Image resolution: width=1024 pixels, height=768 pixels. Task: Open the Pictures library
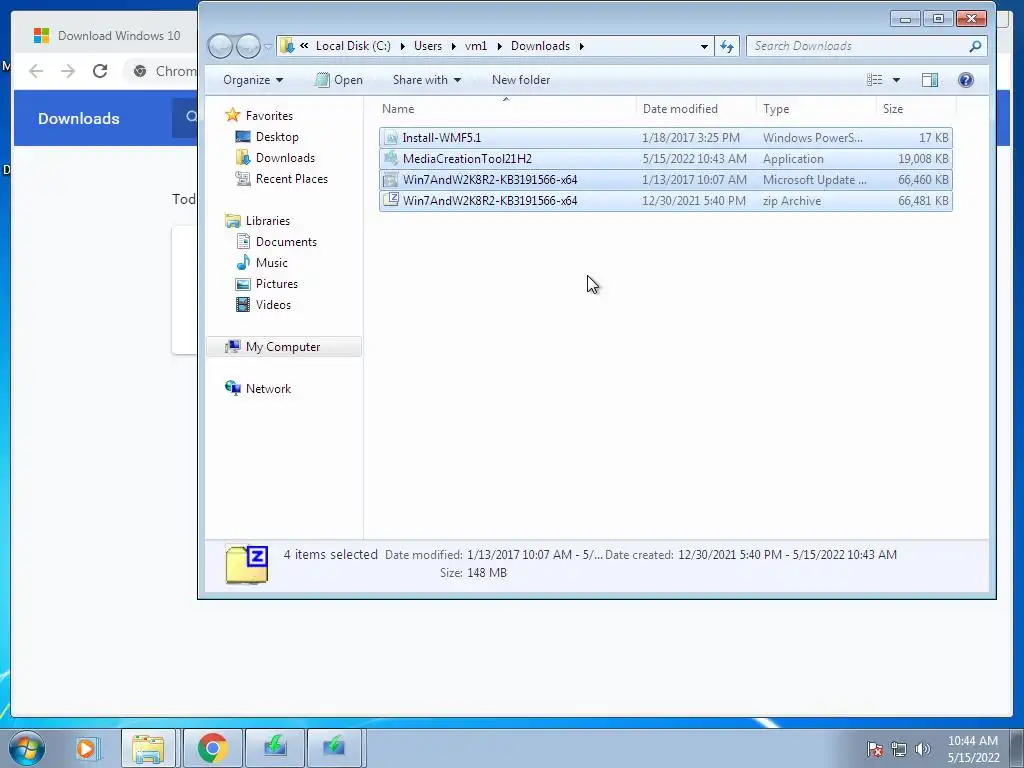pyautogui.click(x=276, y=283)
